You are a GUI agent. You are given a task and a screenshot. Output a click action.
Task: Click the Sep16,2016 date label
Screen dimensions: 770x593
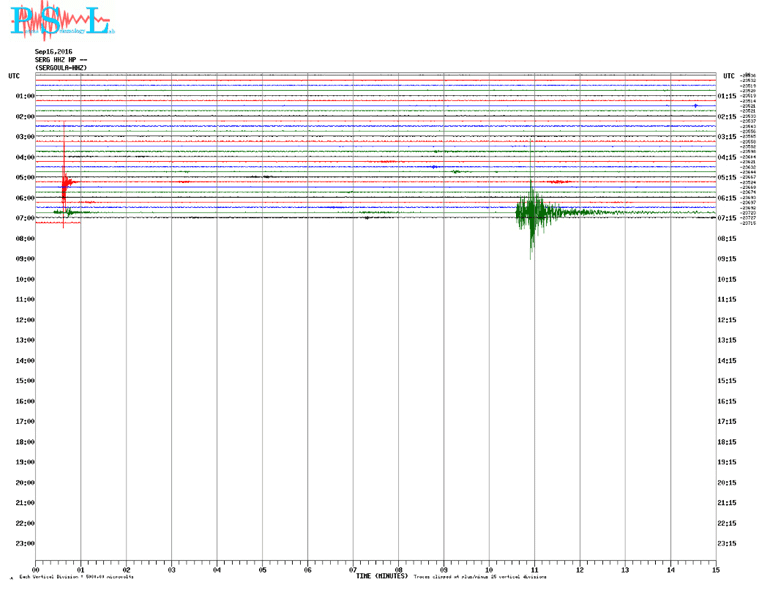click(x=53, y=51)
